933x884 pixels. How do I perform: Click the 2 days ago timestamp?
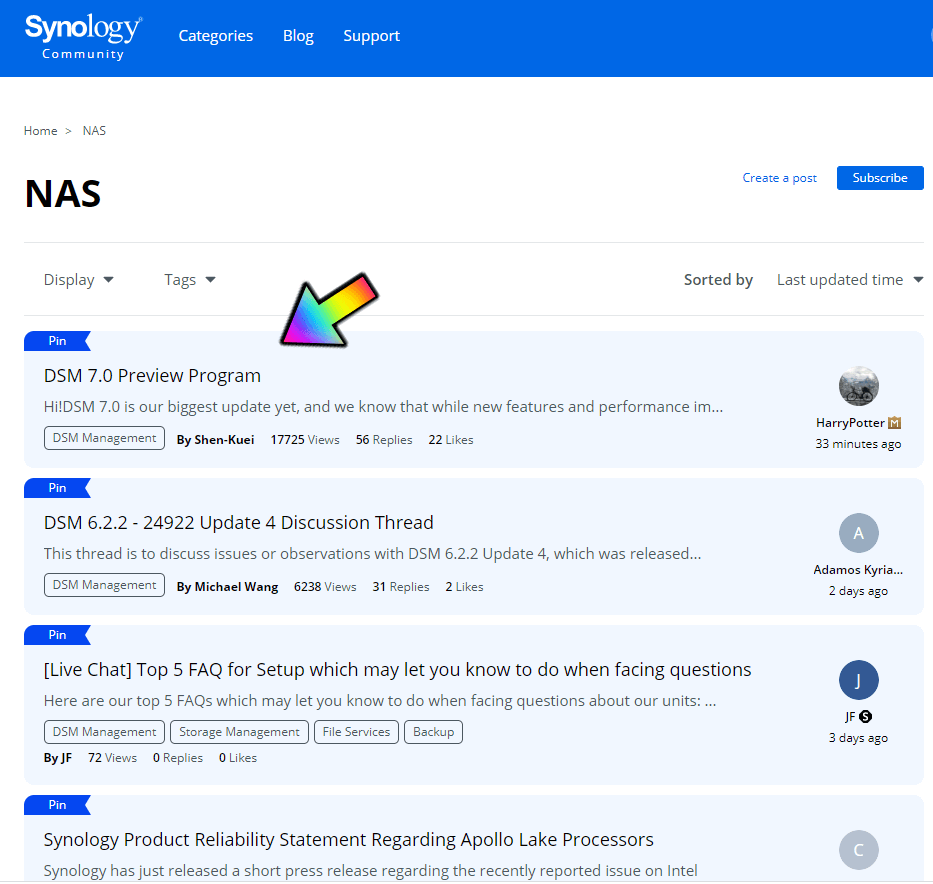tap(858, 591)
